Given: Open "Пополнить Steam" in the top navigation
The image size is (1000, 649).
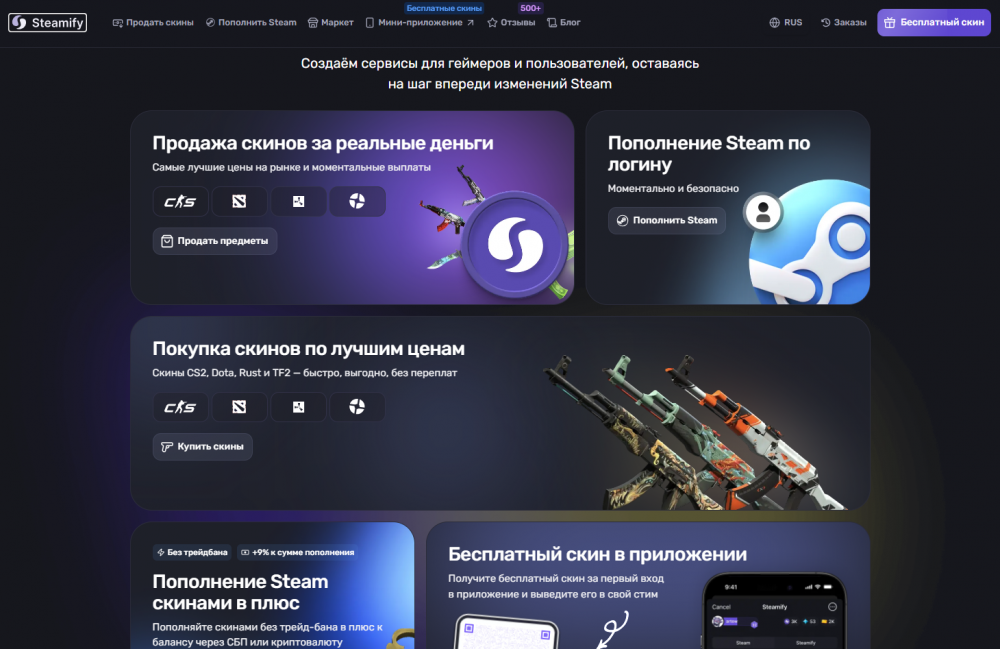Looking at the screenshot, I should (251, 22).
